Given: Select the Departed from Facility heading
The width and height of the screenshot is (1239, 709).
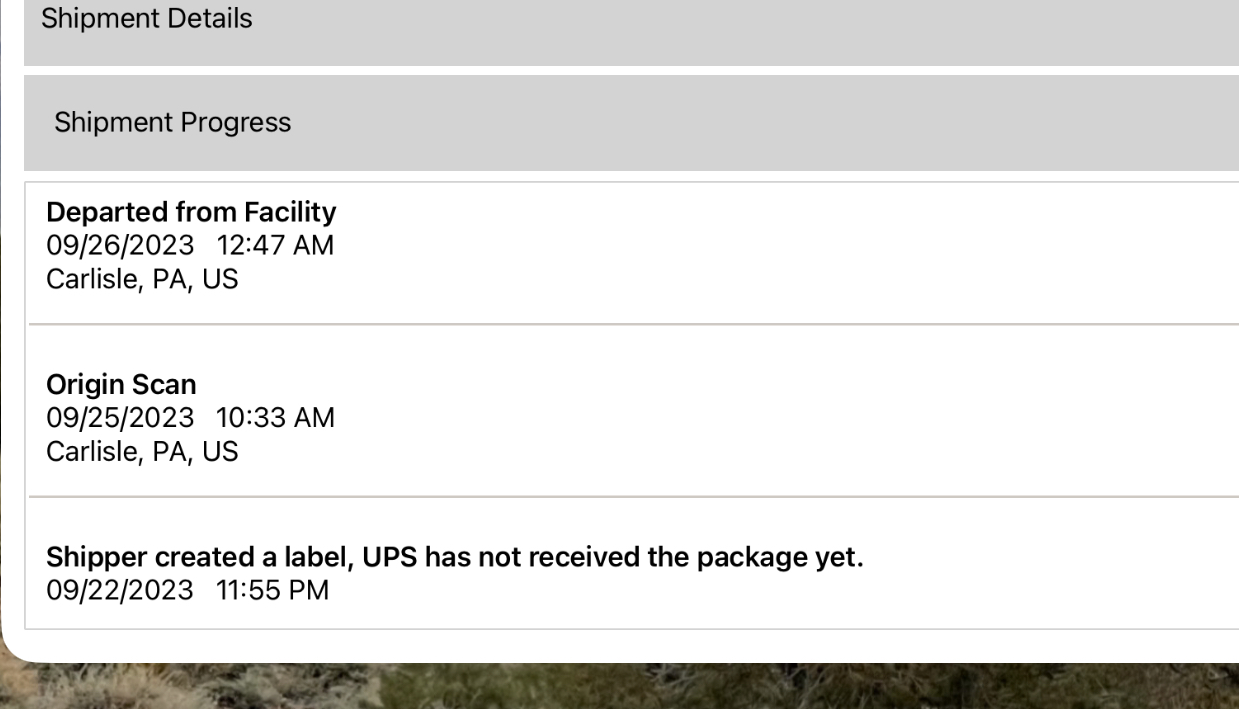Looking at the screenshot, I should [191, 212].
